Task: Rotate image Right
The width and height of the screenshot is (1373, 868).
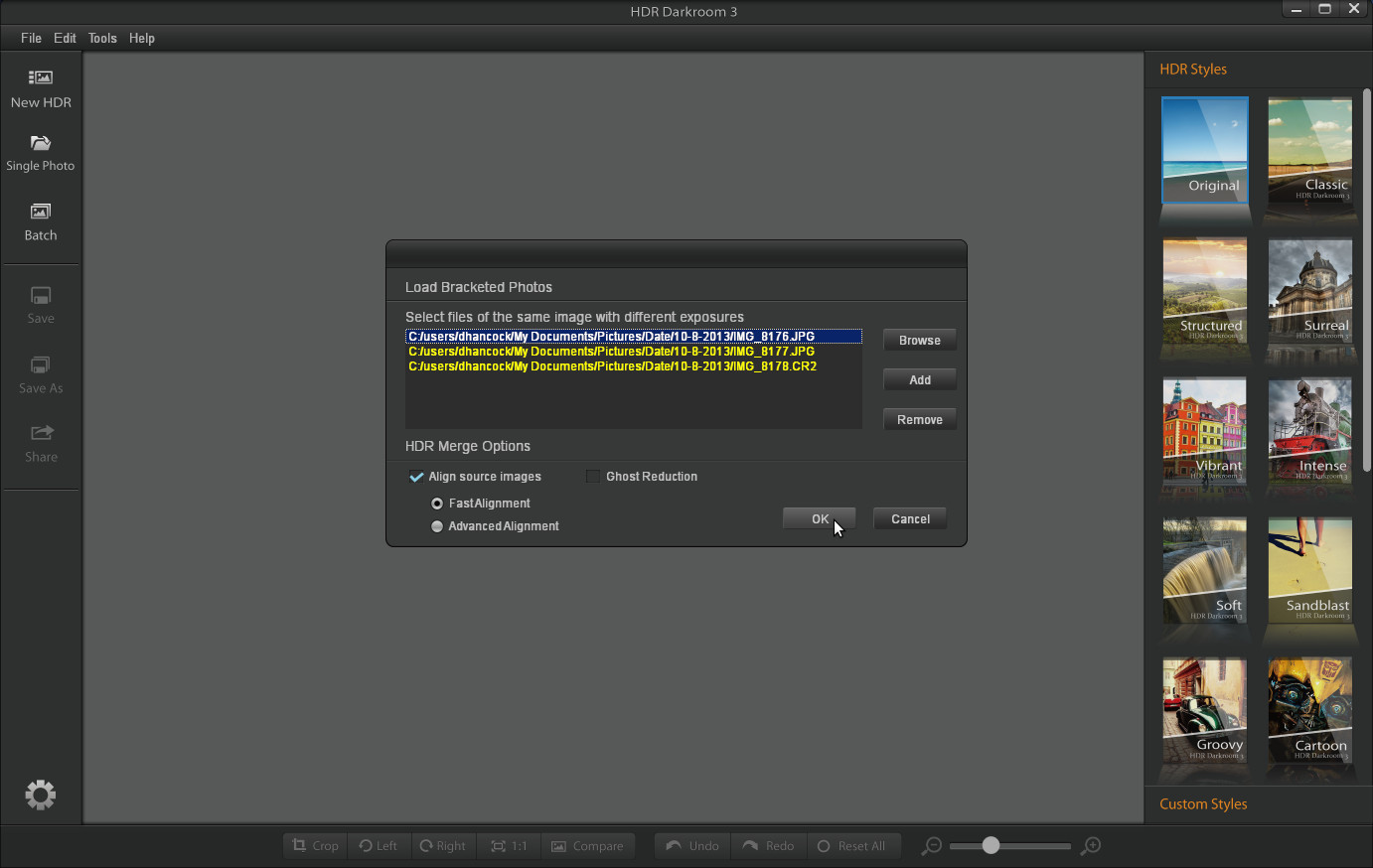Action: pyautogui.click(x=442, y=846)
